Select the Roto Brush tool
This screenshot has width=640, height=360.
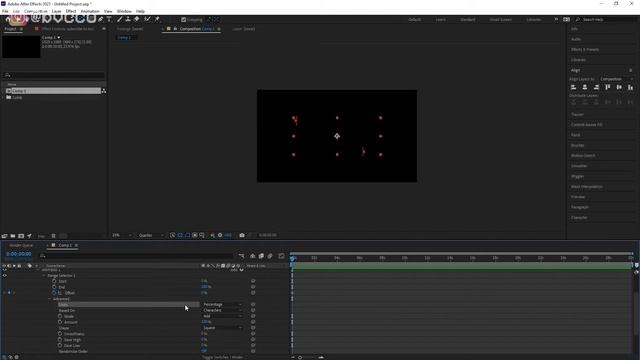pyautogui.click(x=147, y=19)
